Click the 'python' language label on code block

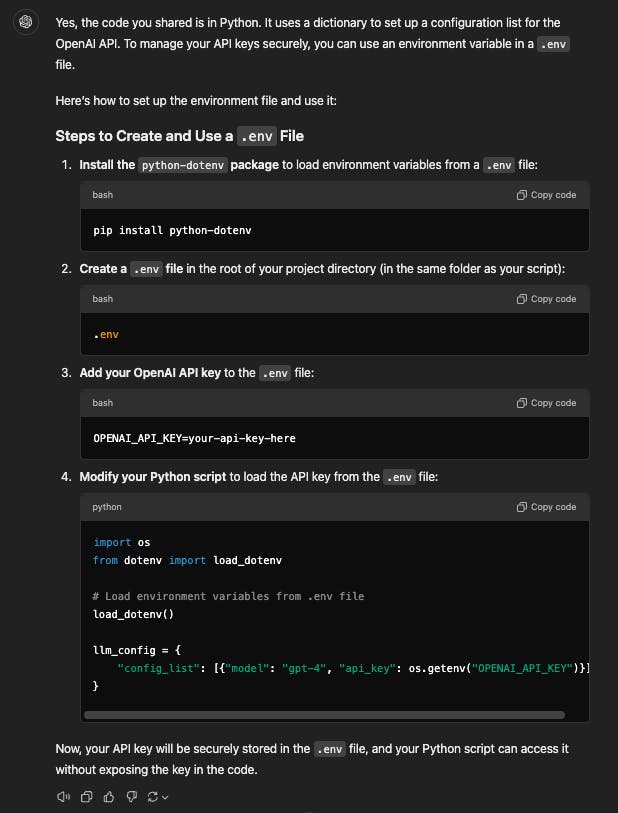(107, 507)
